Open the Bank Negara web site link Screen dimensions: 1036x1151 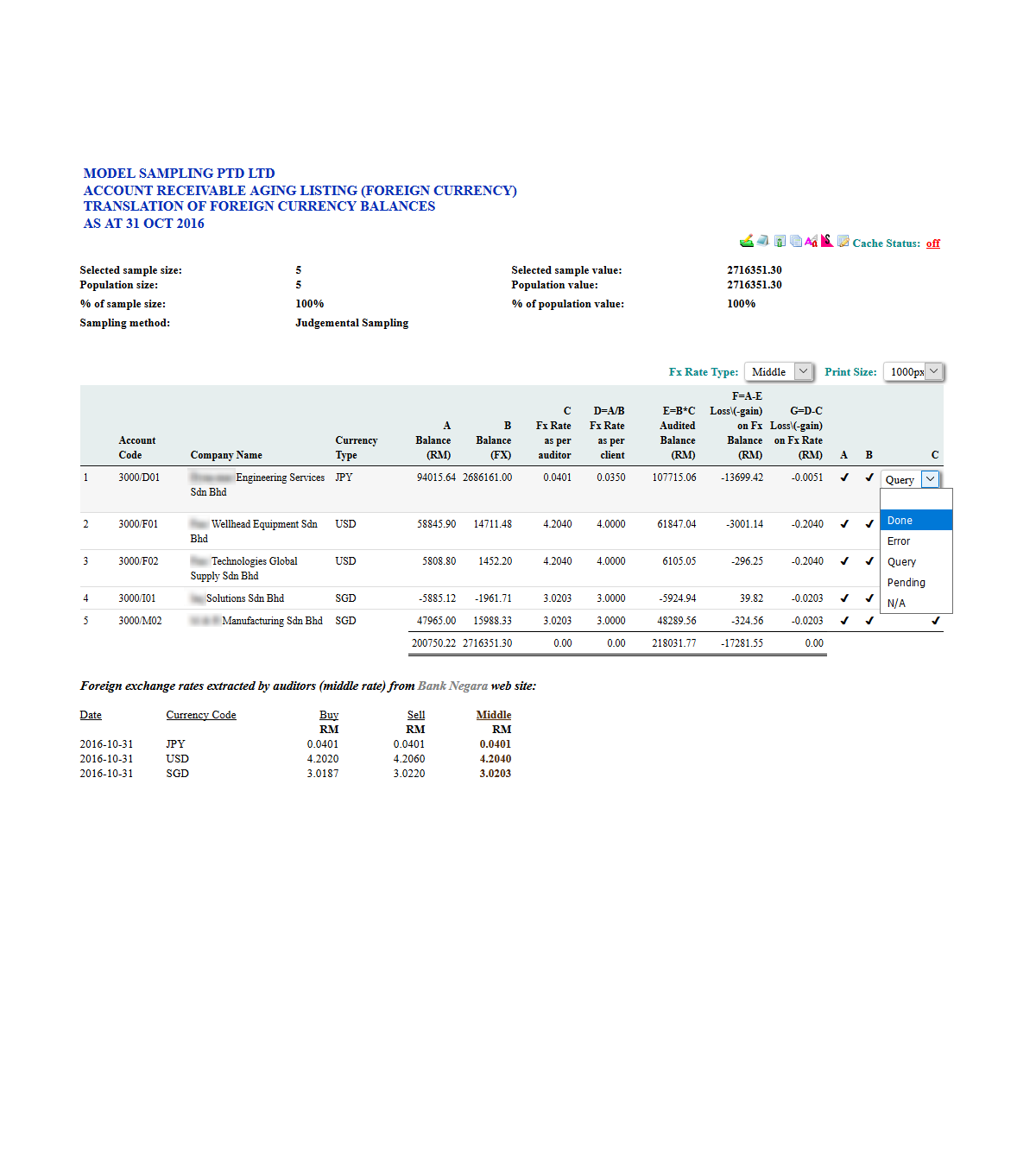click(452, 686)
